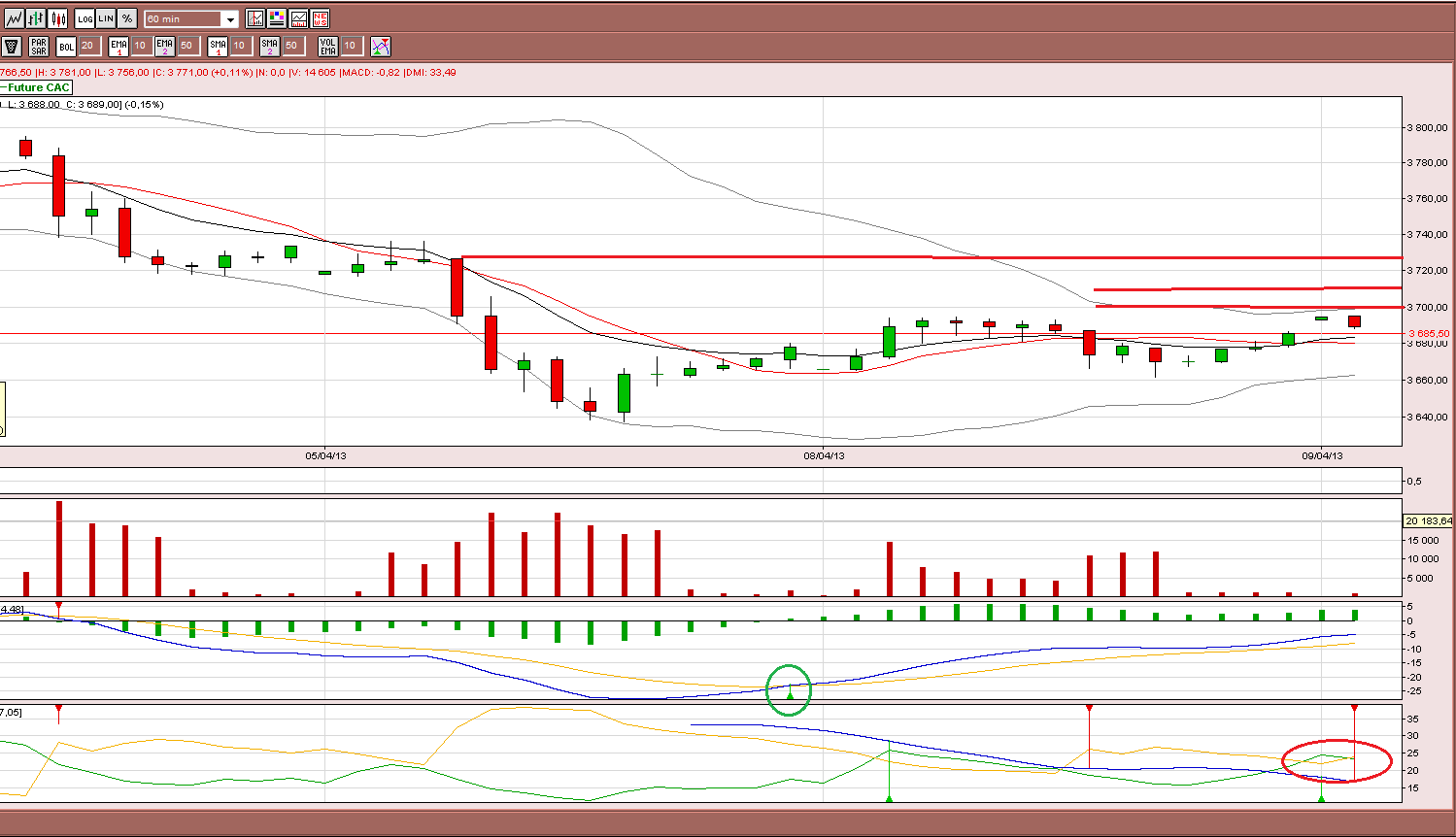The width and height of the screenshot is (1456, 837).
Task: Edit the VOL EMA period field
Action: click(351, 46)
